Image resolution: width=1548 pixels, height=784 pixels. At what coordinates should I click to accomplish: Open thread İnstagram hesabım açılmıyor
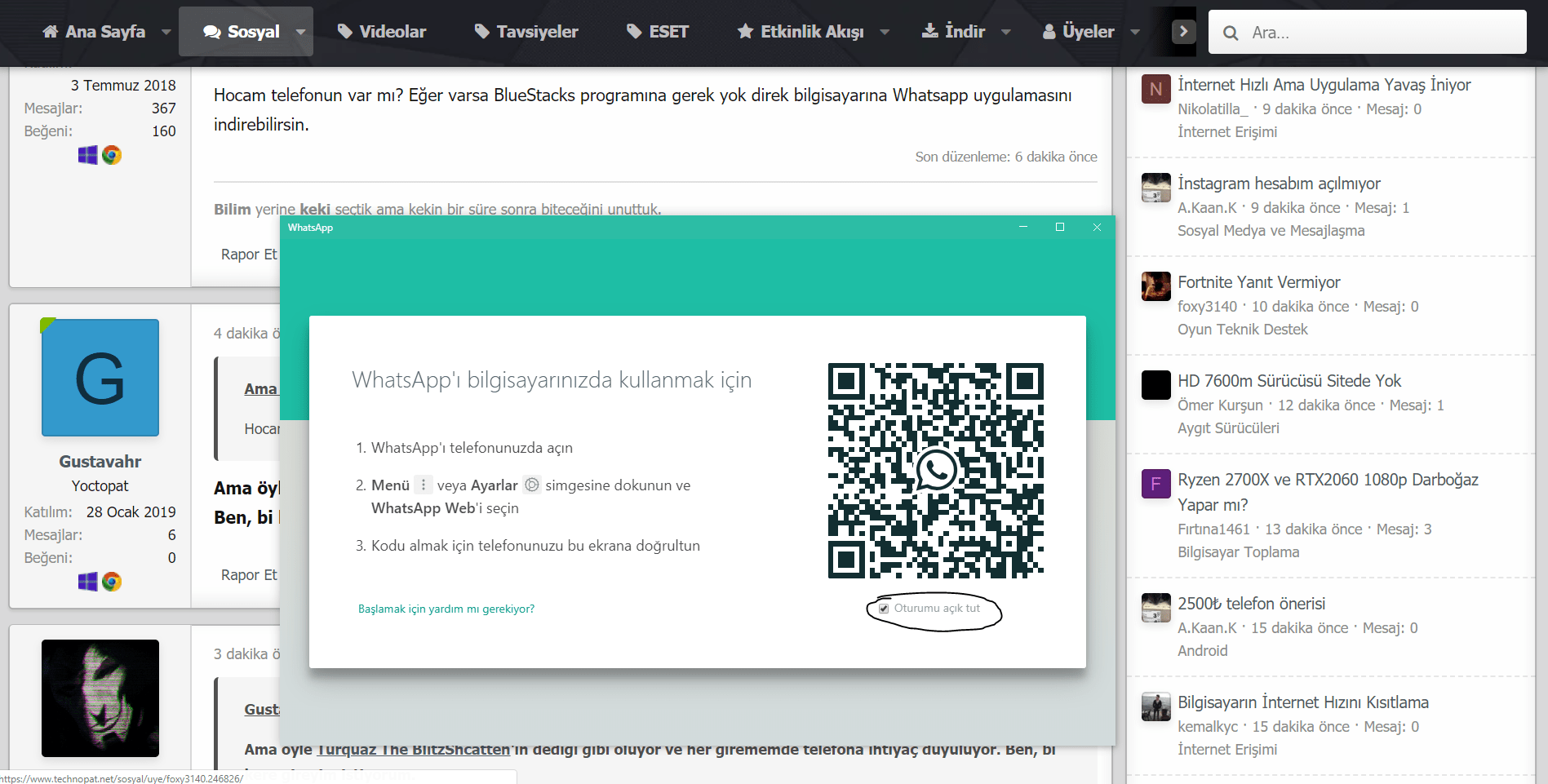[x=1279, y=184]
